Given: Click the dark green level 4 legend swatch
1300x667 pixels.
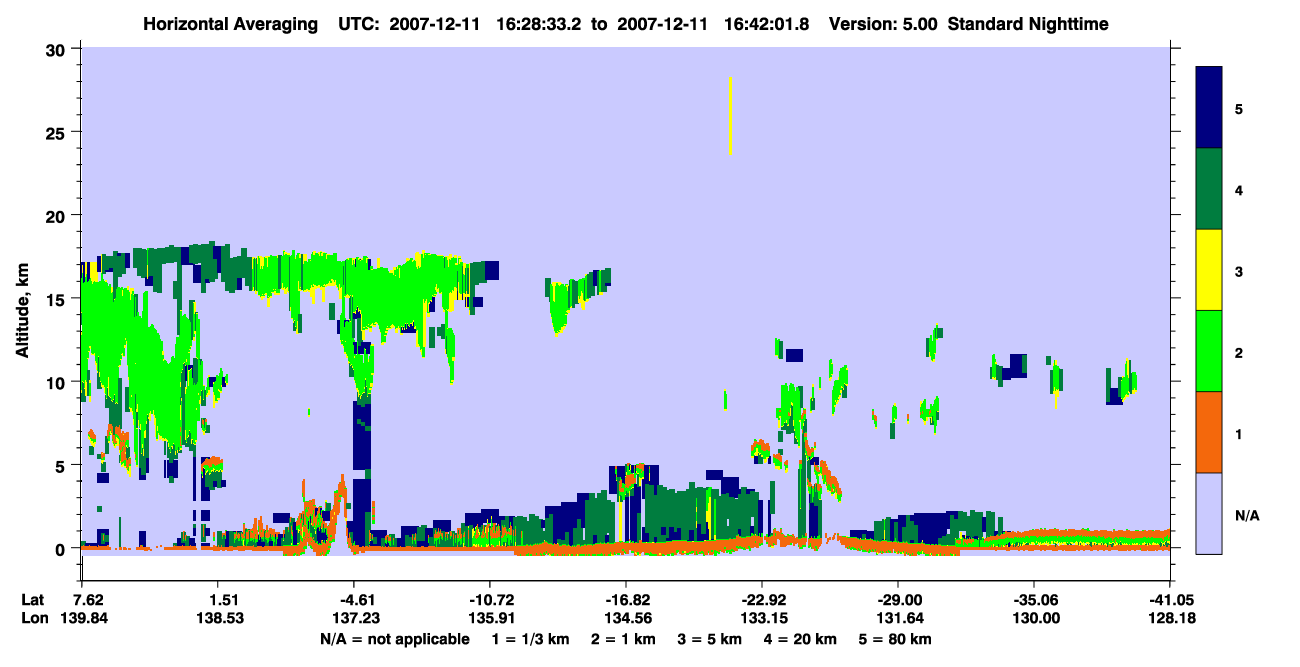Looking at the screenshot, I should click(1209, 189).
